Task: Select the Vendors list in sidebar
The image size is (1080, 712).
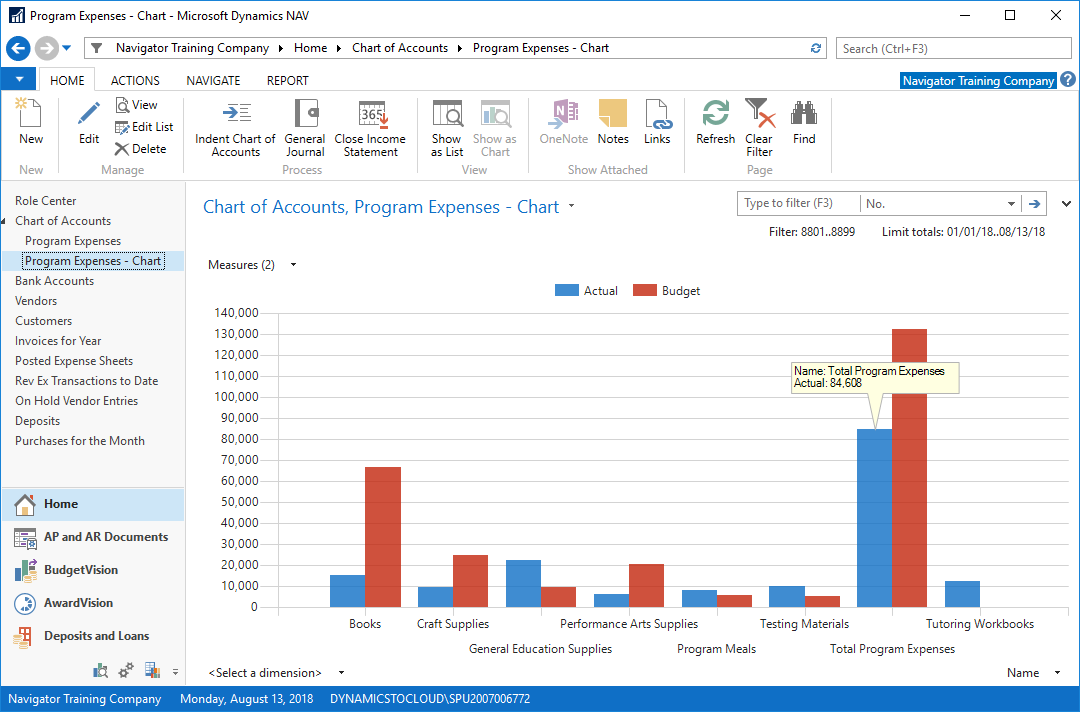Action: click(x=36, y=301)
